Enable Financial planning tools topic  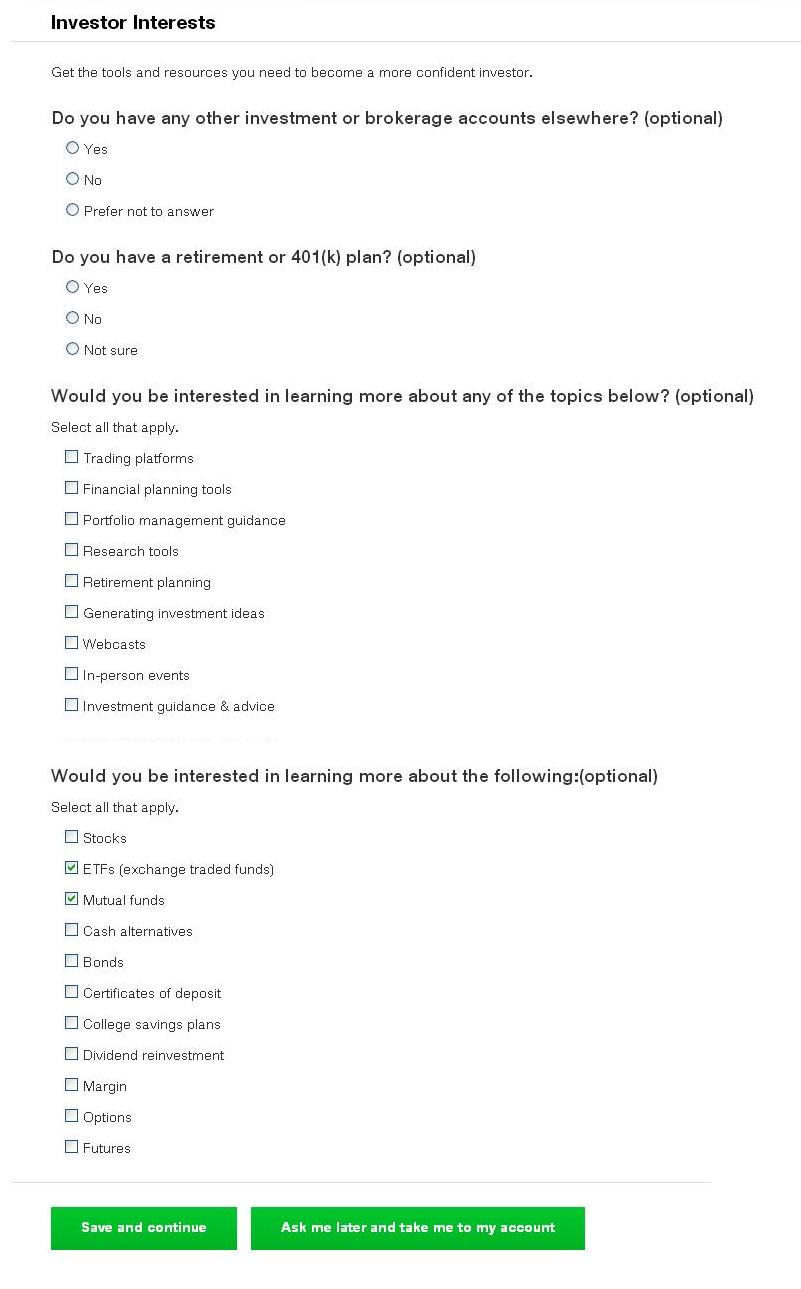71,488
